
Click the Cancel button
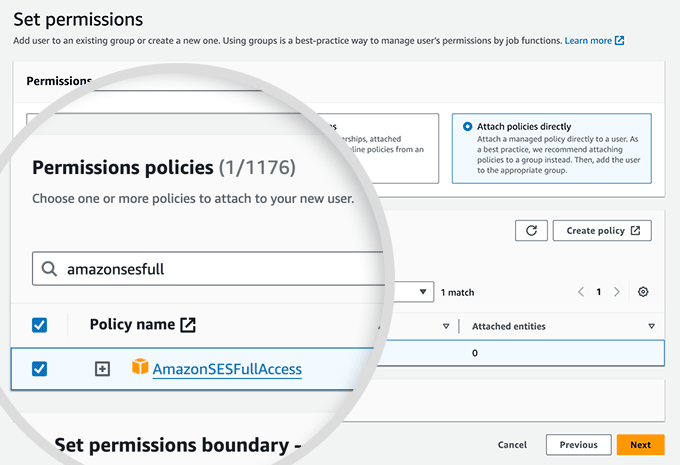click(x=512, y=445)
